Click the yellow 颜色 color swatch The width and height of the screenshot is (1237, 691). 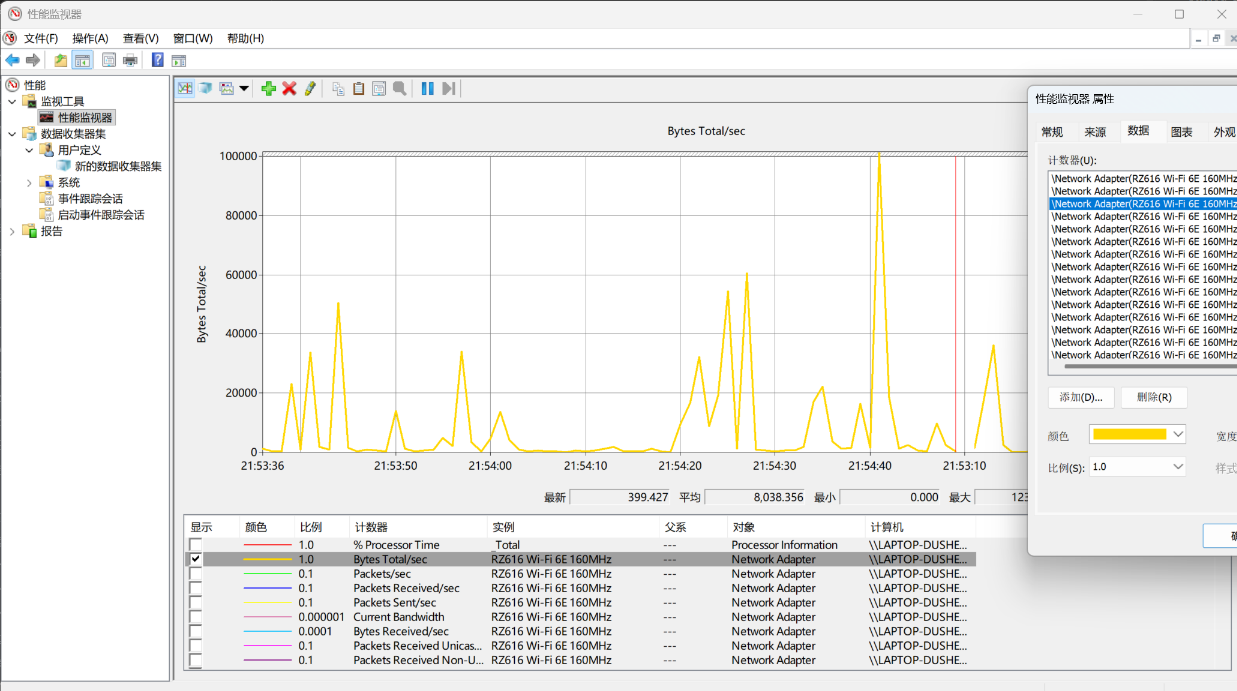(1129, 434)
